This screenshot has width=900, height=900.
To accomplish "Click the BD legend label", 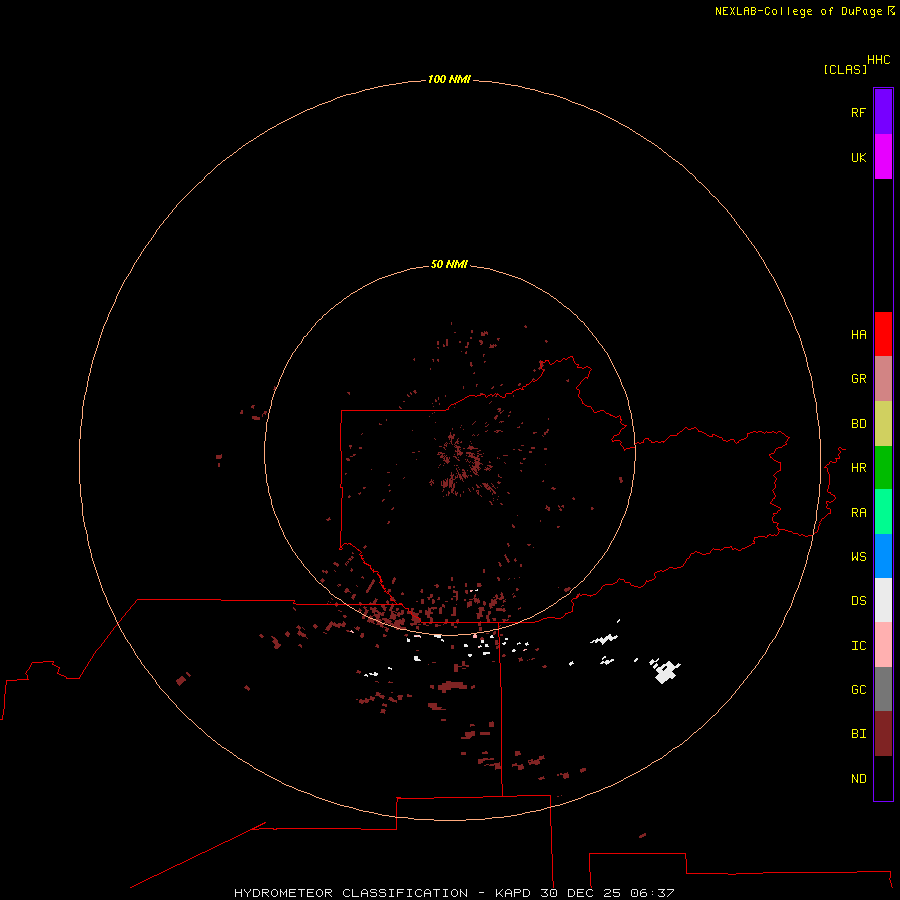I will click(x=858, y=424).
